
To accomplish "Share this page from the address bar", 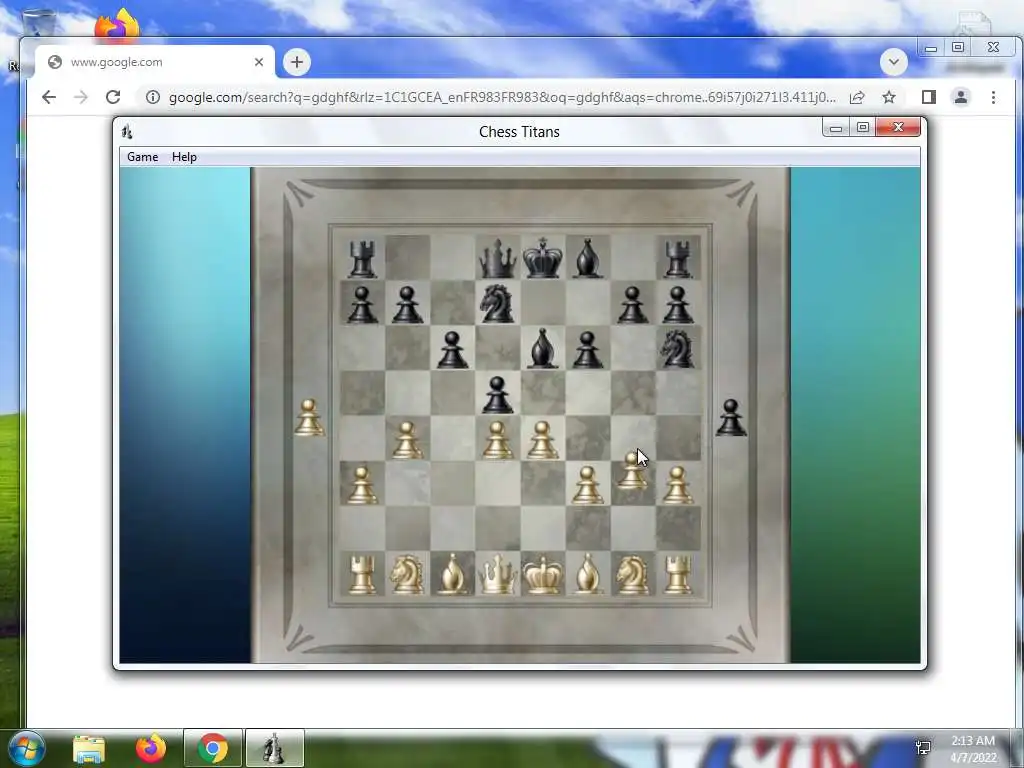I will click(857, 97).
